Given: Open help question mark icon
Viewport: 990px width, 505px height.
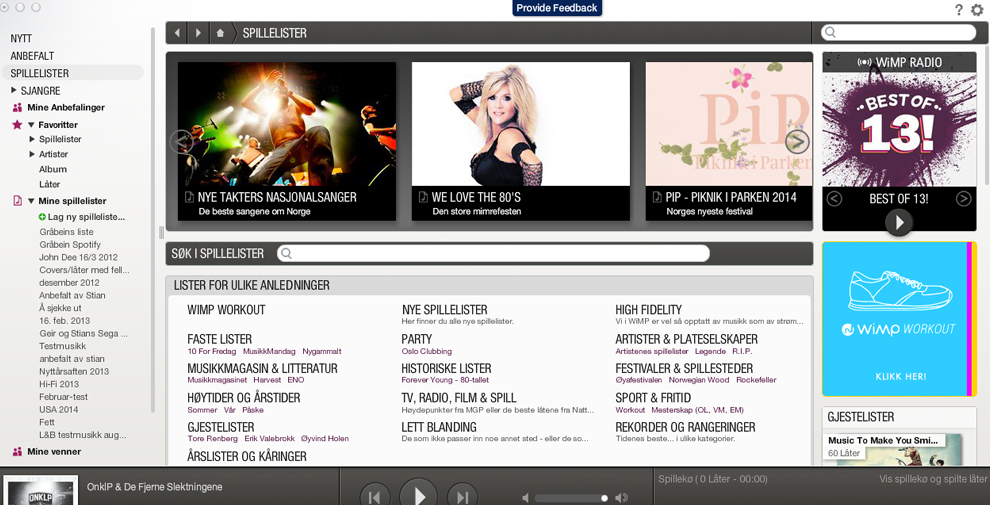Looking at the screenshot, I should 958,9.
